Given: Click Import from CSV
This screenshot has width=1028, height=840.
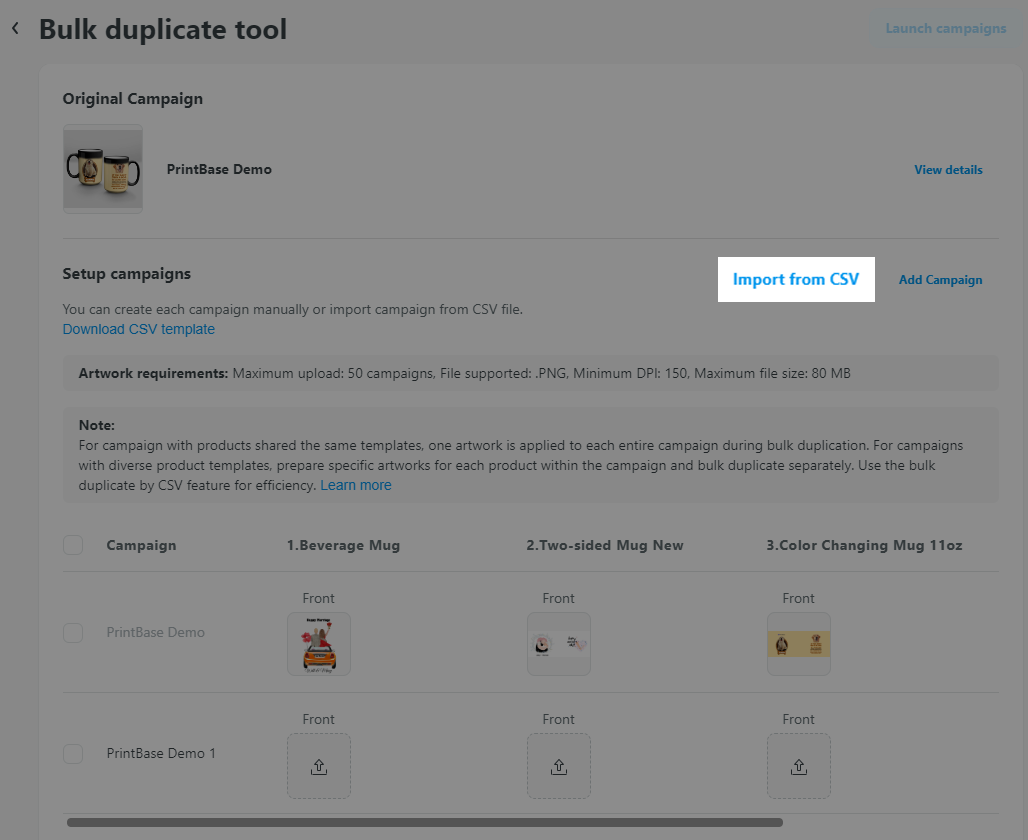Looking at the screenshot, I should tap(796, 280).
